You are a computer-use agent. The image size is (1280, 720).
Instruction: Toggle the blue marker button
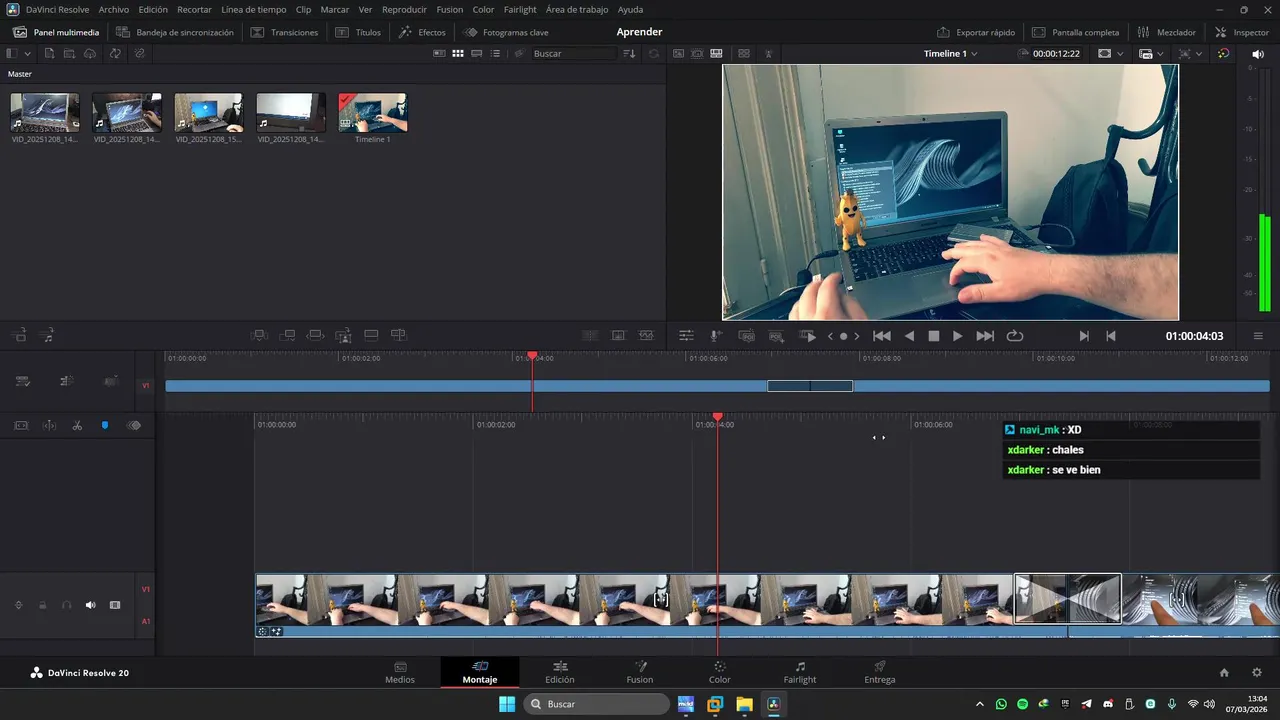pos(105,425)
